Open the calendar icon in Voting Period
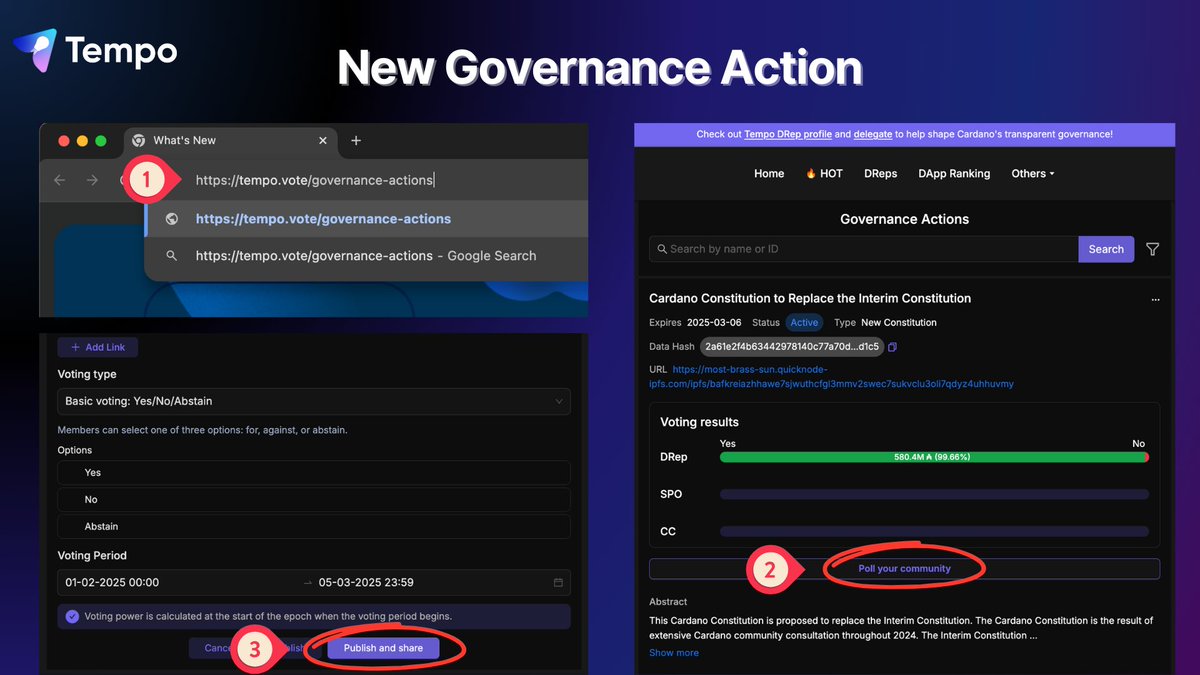This screenshot has height=675, width=1200. coord(557,582)
